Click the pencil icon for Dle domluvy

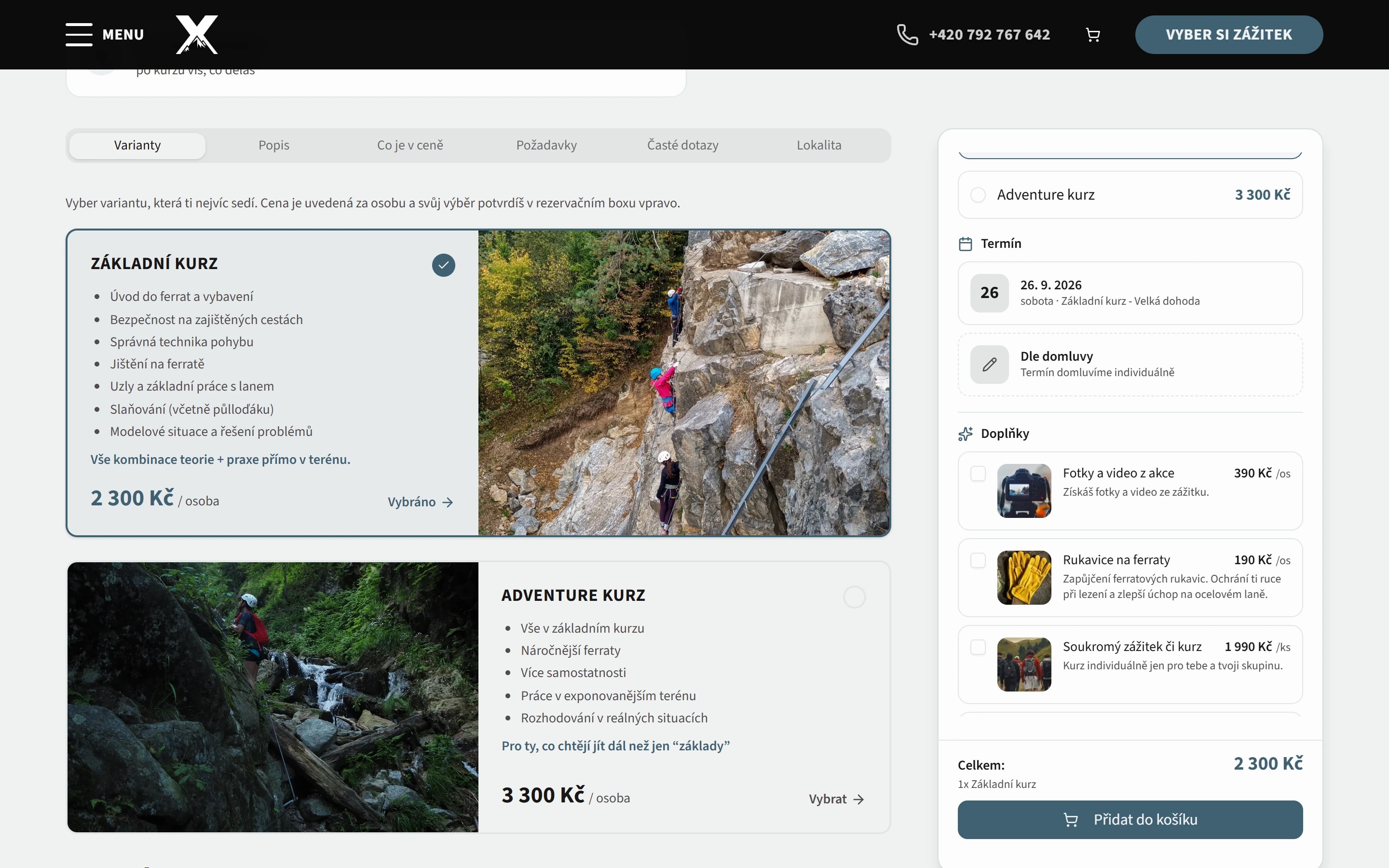(x=990, y=365)
